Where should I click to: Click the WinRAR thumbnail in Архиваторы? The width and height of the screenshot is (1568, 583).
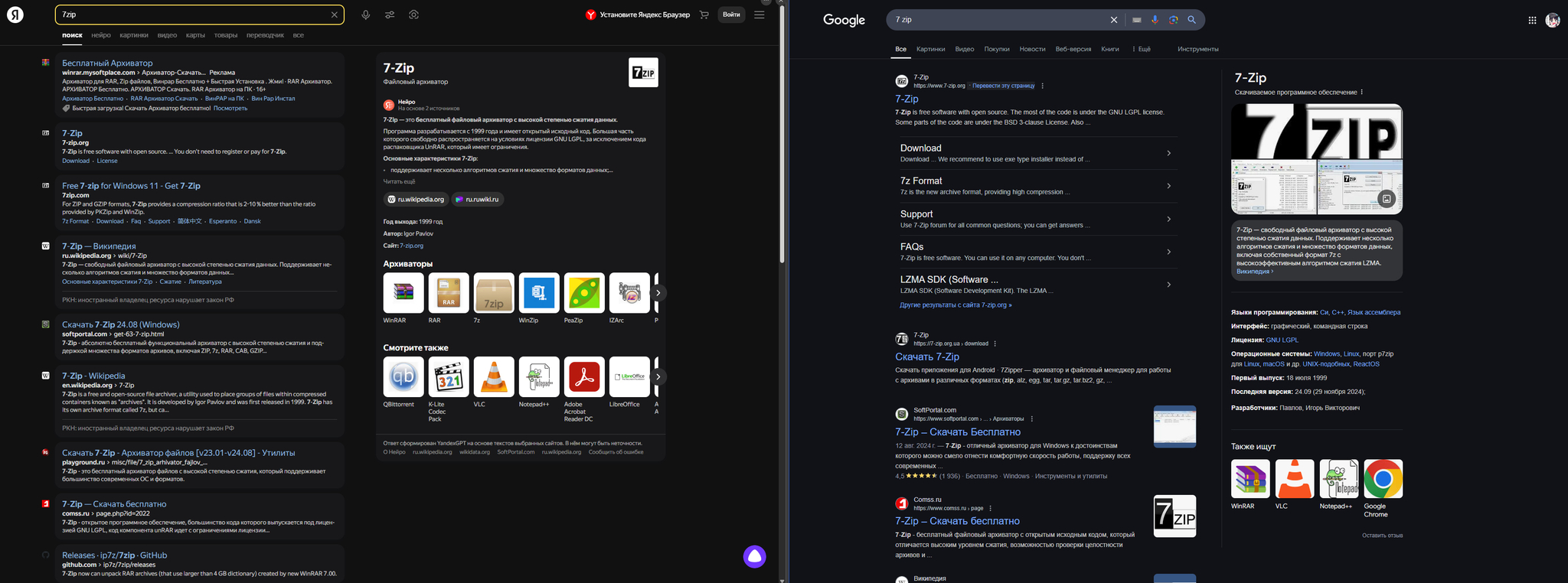tap(403, 293)
